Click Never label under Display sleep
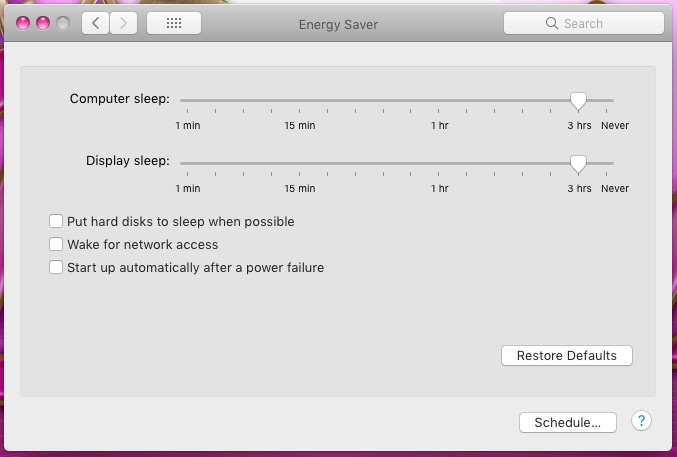The width and height of the screenshot is (677, 457). pos(615,188)
